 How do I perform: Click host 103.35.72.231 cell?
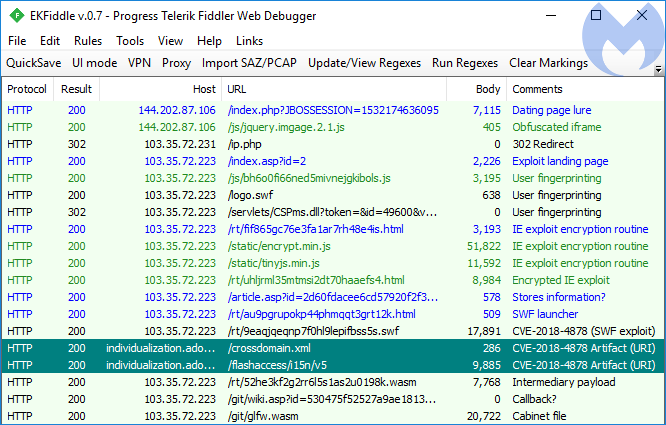point(180,144)
